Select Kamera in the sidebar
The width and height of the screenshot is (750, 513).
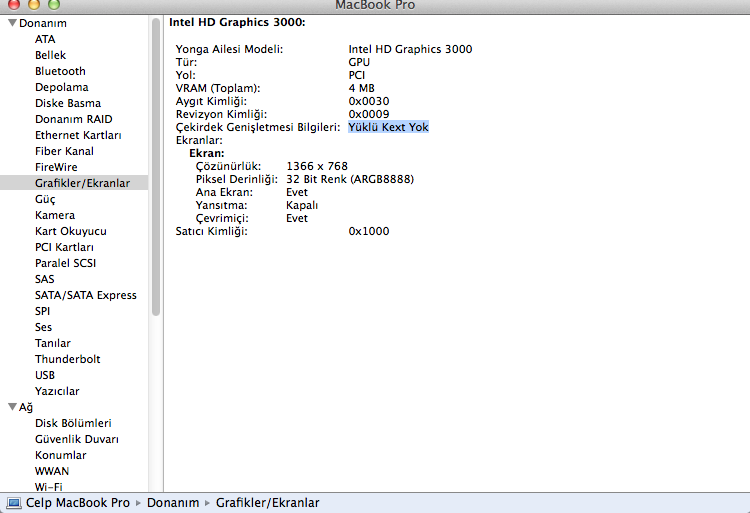pyautogui.click(x=55, y=215)
